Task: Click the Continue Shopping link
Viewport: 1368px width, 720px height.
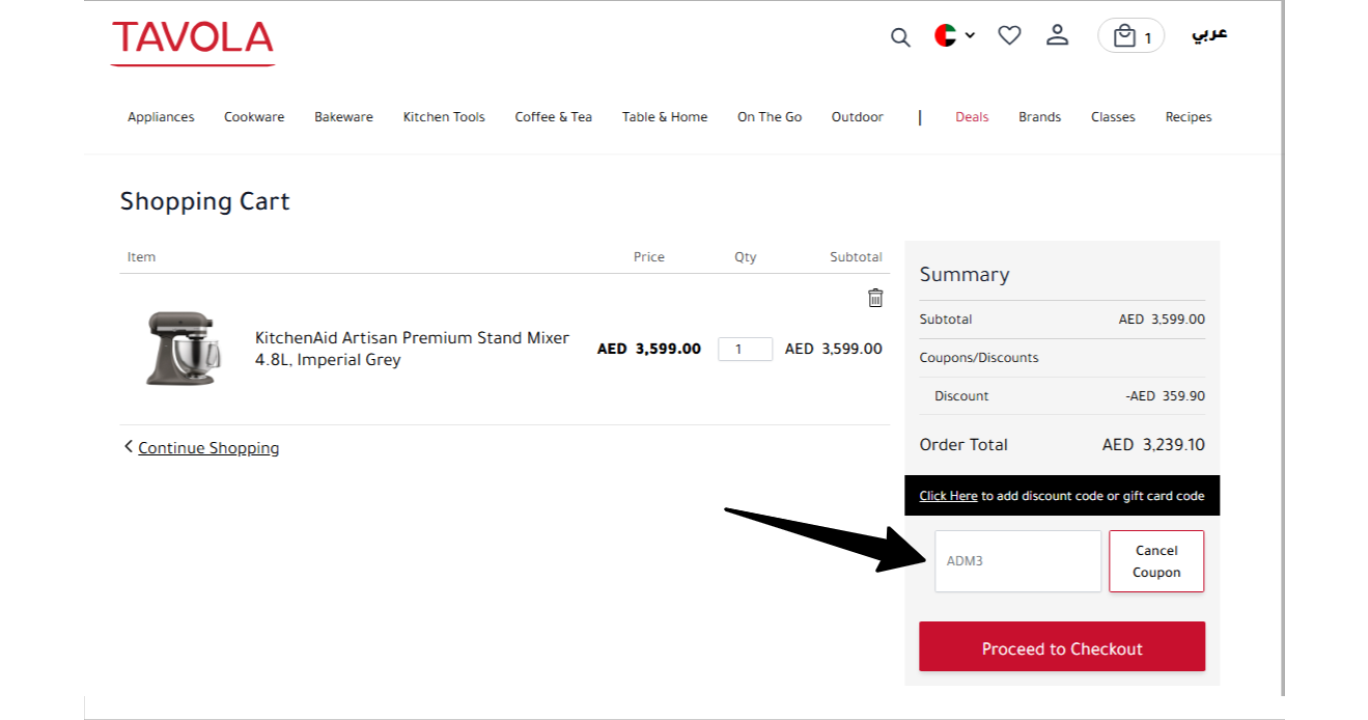Action: [208, 448]
